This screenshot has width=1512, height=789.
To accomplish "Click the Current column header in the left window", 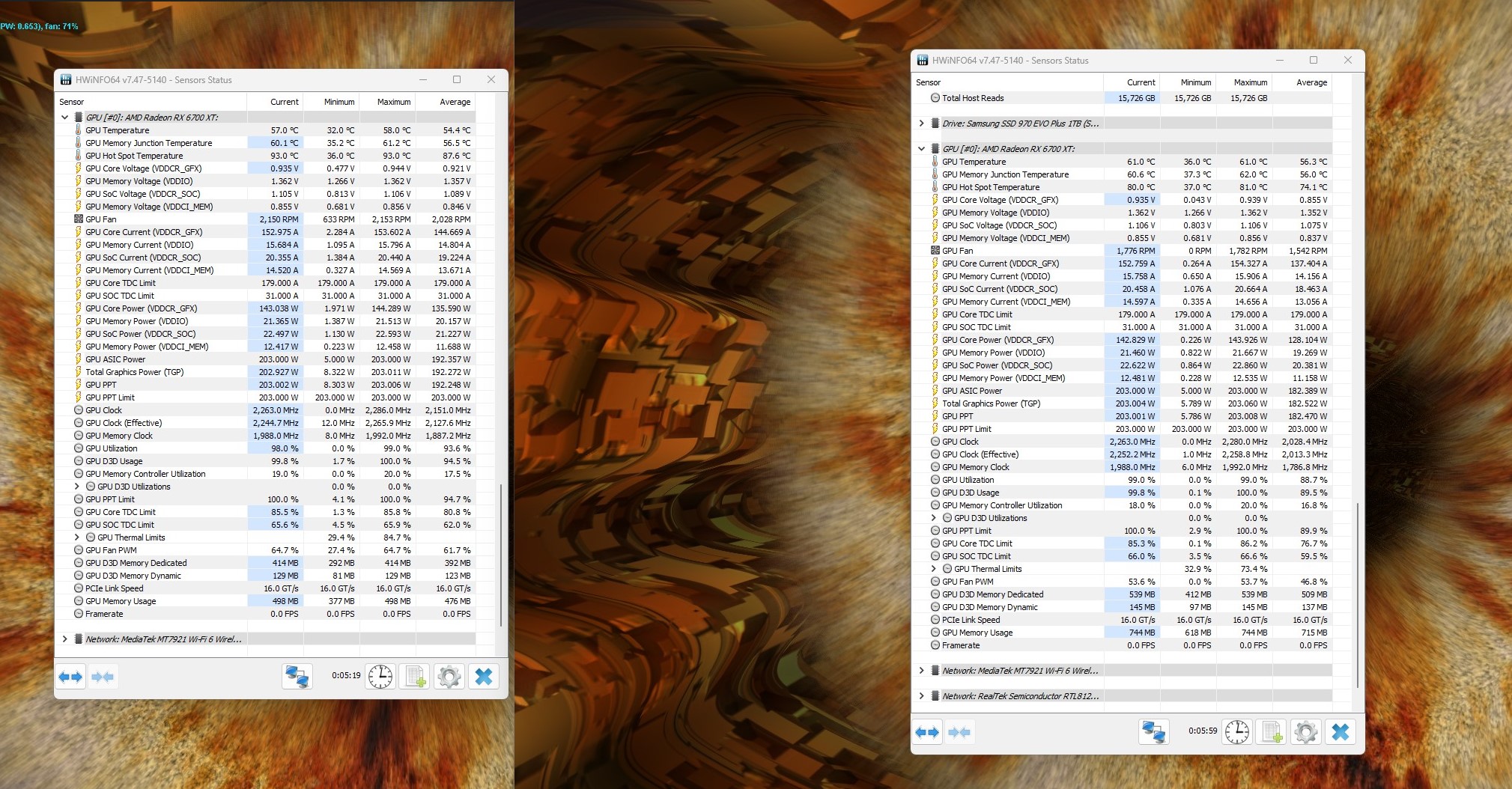I will pyautogui.click(x=275, y=102).
